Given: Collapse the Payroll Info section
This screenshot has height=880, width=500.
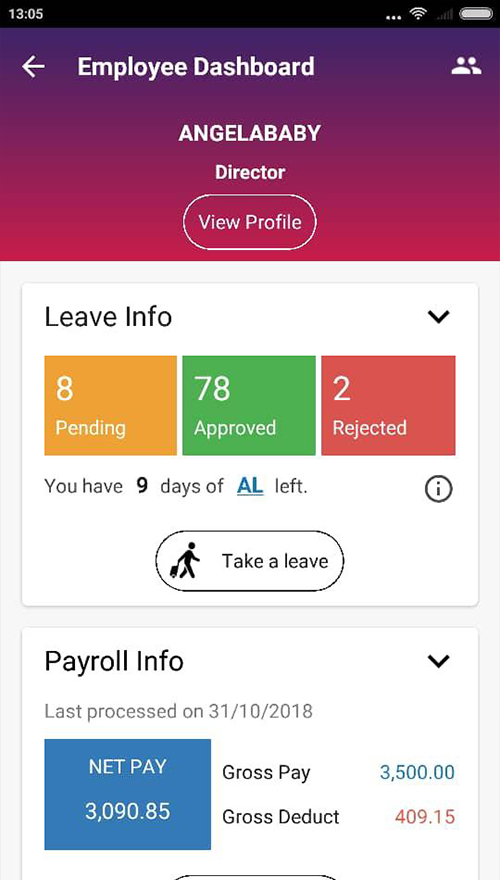Looking at the screenshot, I should click(x=438, y=661).
